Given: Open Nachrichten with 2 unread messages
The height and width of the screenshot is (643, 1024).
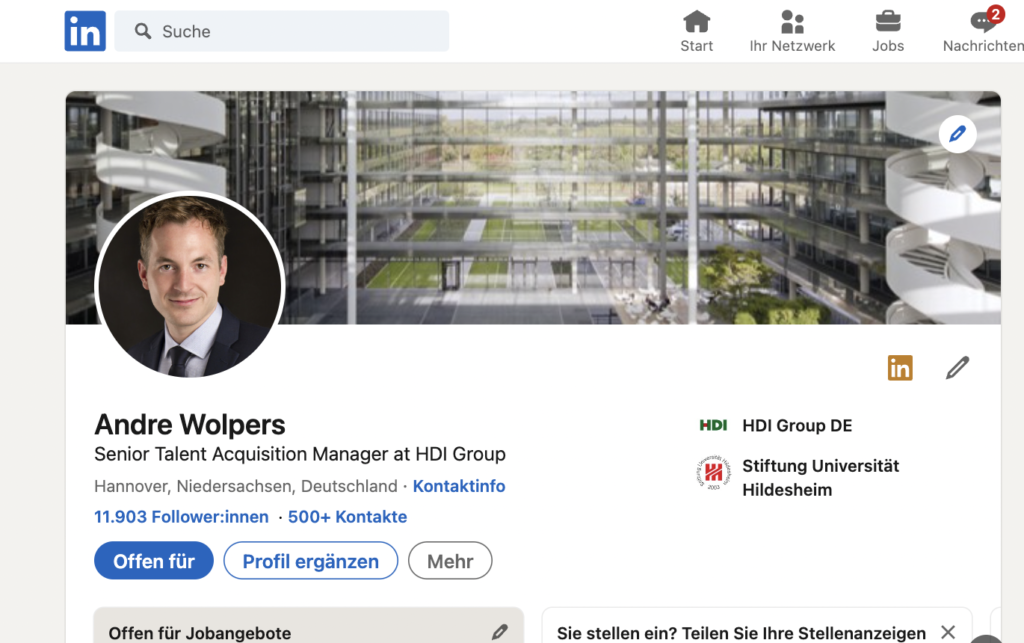Looking at the screenshot, I should tap(983, 31).
